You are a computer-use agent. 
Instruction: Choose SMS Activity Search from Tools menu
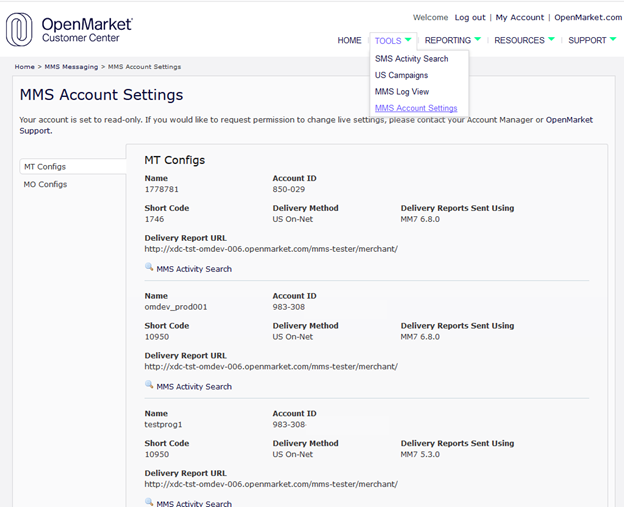(x=411, y=58)
